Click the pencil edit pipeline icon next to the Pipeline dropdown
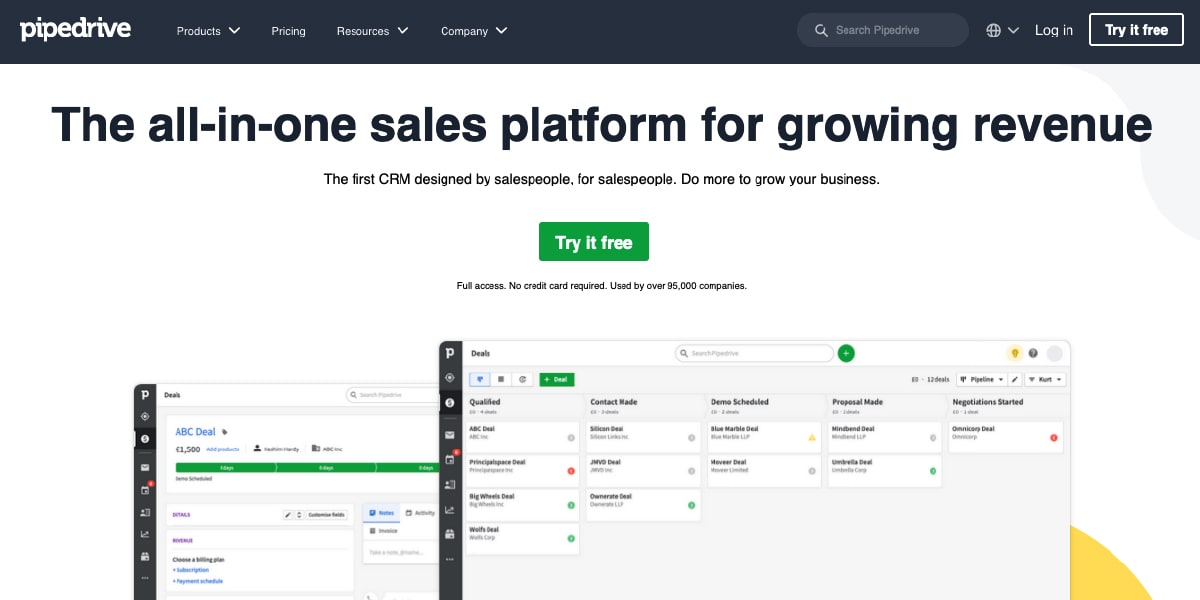 pyautogui.click(x=1015, y=379)
